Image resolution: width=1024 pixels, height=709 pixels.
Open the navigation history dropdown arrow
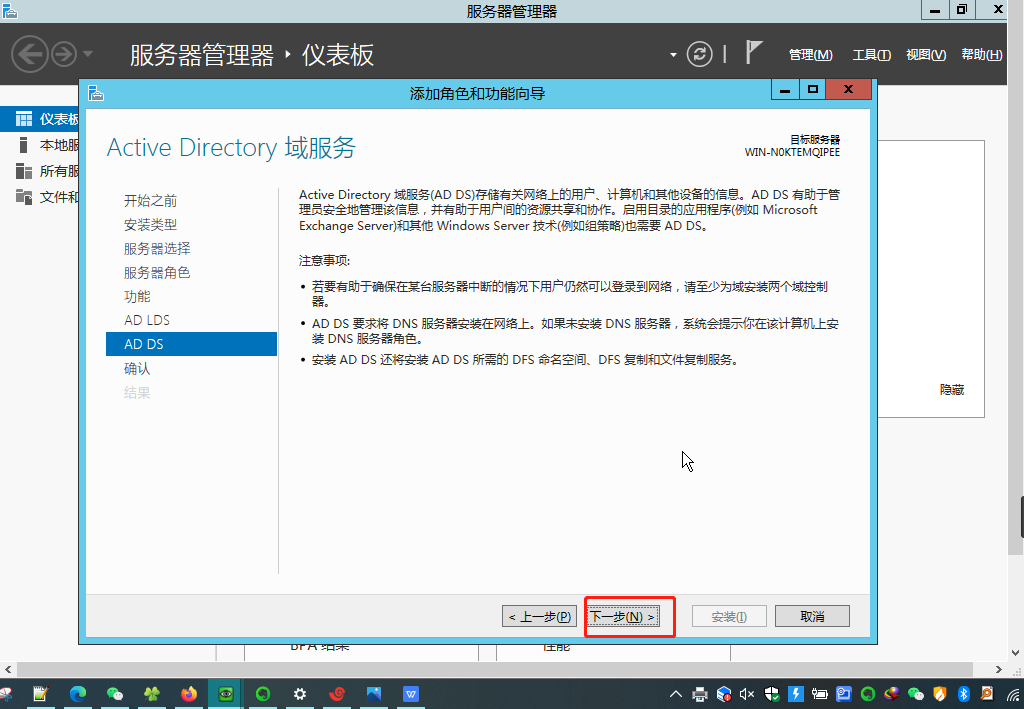(x=88, y=54)
